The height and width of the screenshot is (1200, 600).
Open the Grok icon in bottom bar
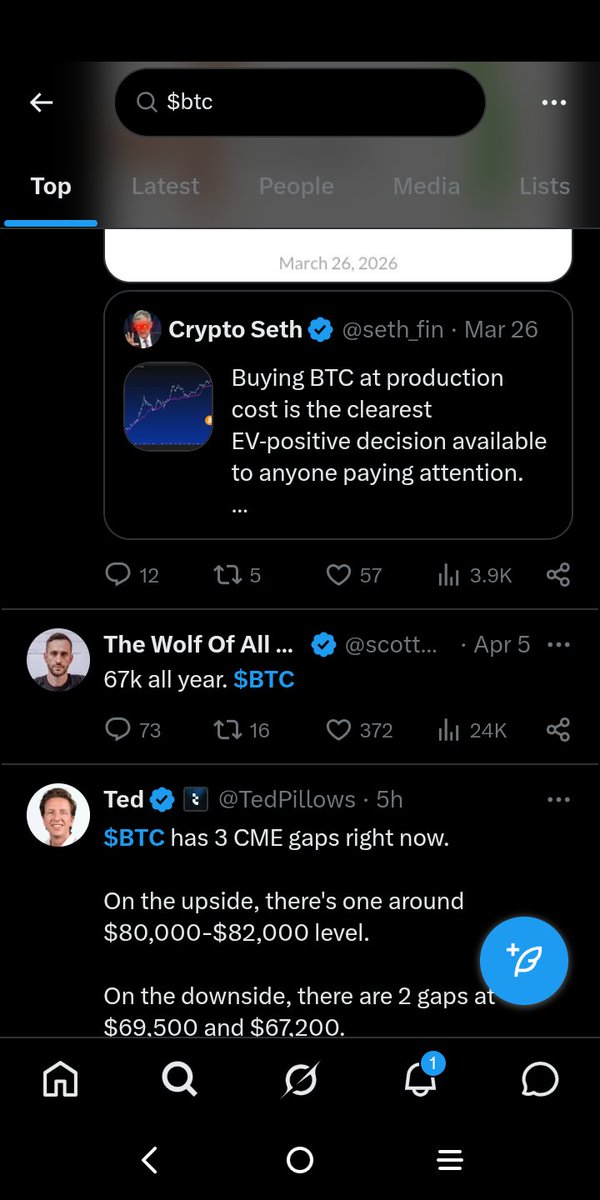[300, 1080]
